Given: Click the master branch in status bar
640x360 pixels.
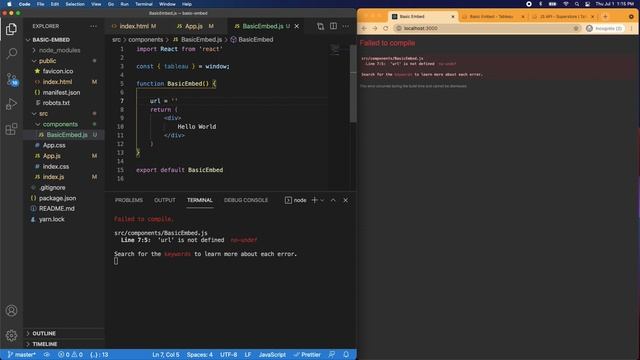Looking at the screenshot, I should click(x=22, y=355).
